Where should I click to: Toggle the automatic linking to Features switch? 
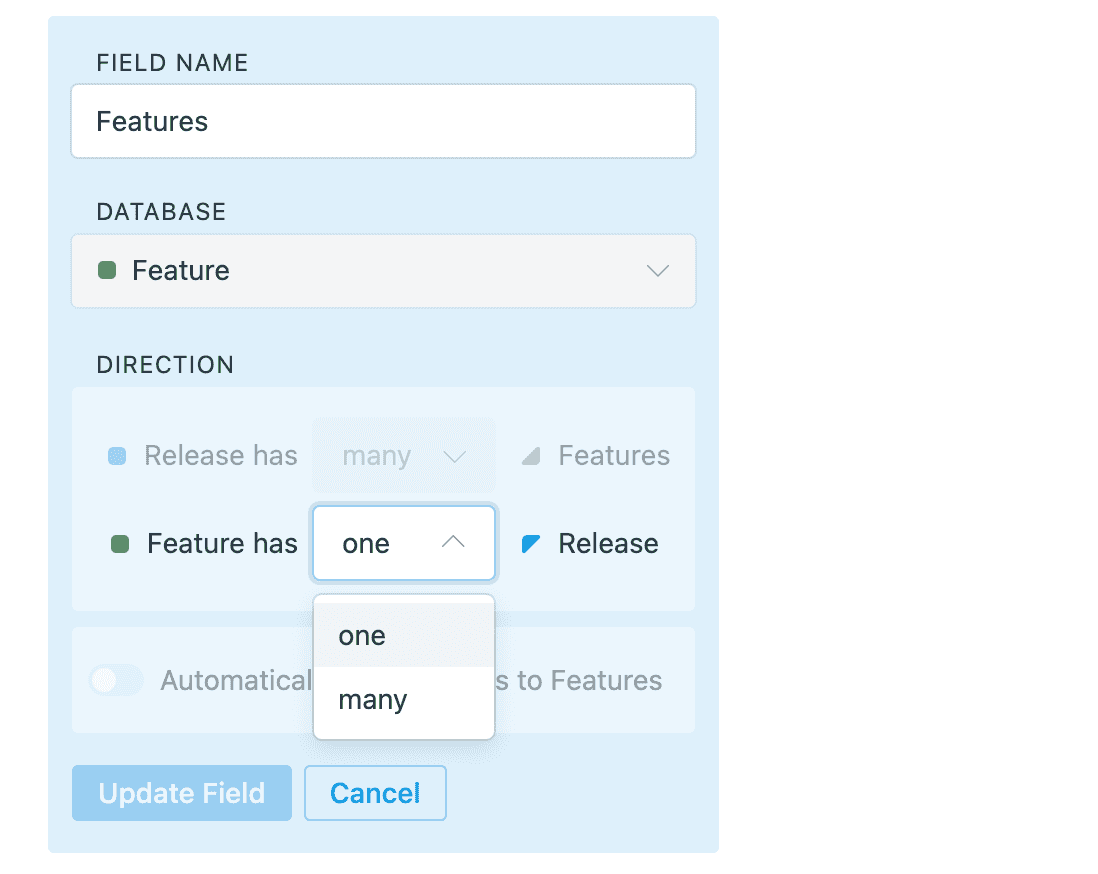tap(116, 681)
